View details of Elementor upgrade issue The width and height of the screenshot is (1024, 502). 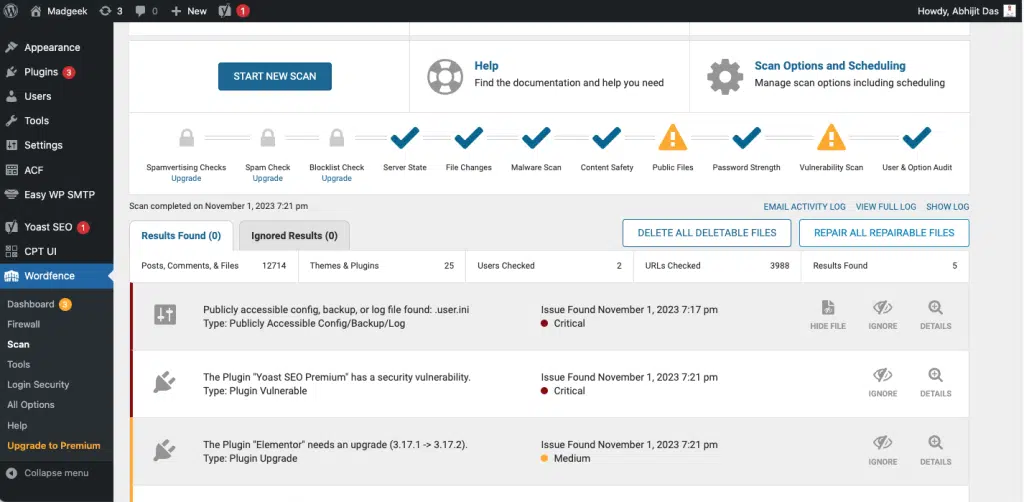tap(936, 451)
